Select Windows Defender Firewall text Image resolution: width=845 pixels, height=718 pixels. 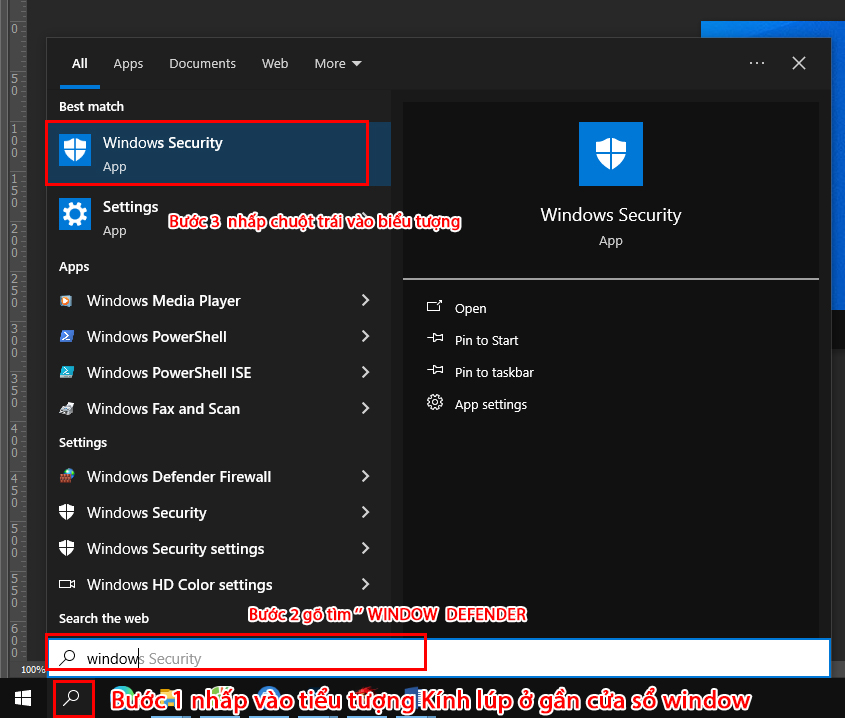coord(179,477)
